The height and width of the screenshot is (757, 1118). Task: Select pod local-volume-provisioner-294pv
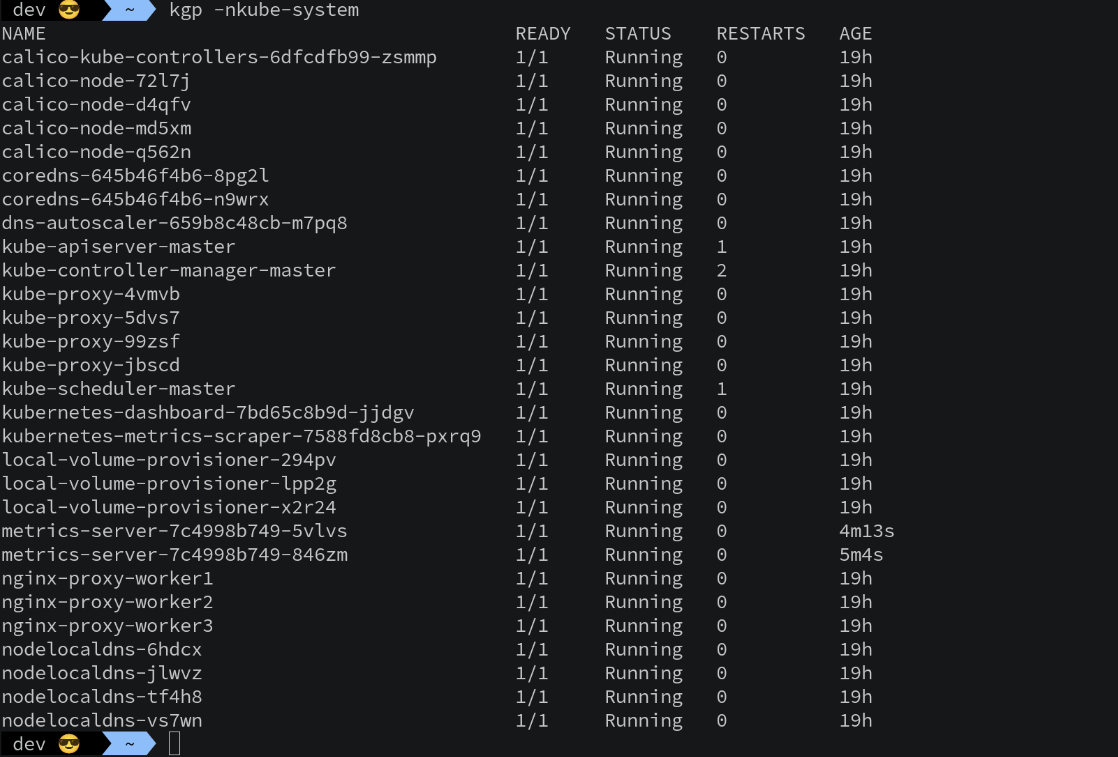tap(169, 460)
